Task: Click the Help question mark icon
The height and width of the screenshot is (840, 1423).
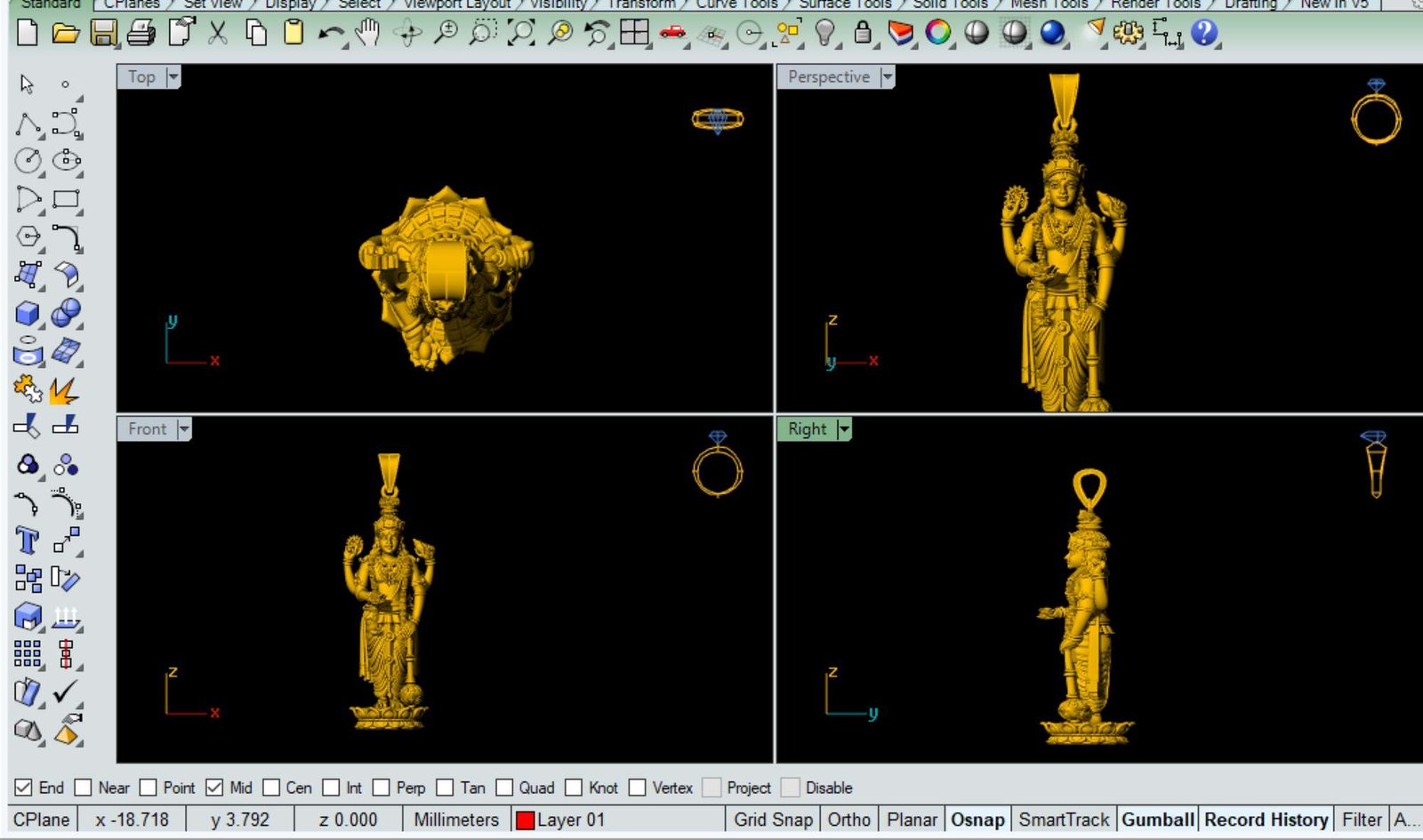Action: click(x=1203, y=34)
